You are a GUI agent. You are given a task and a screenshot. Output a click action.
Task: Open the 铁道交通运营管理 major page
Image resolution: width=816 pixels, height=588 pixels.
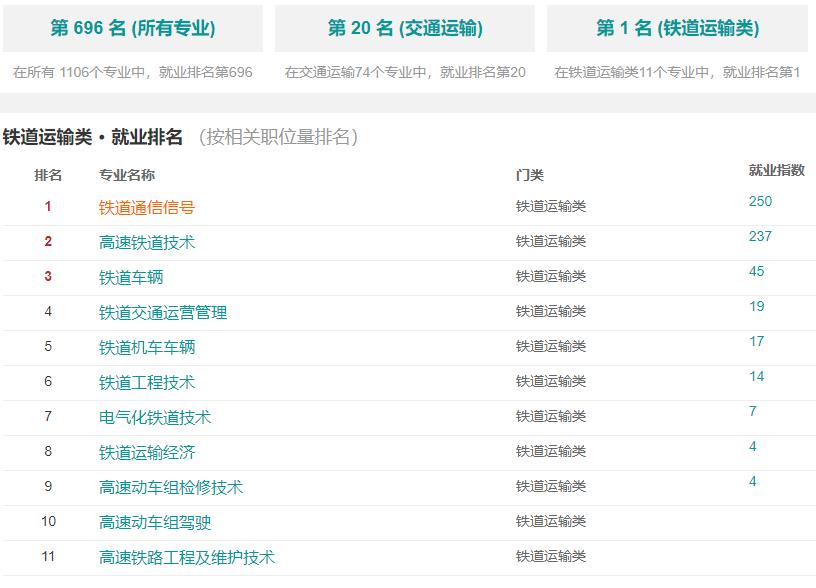tap(162, 313)
